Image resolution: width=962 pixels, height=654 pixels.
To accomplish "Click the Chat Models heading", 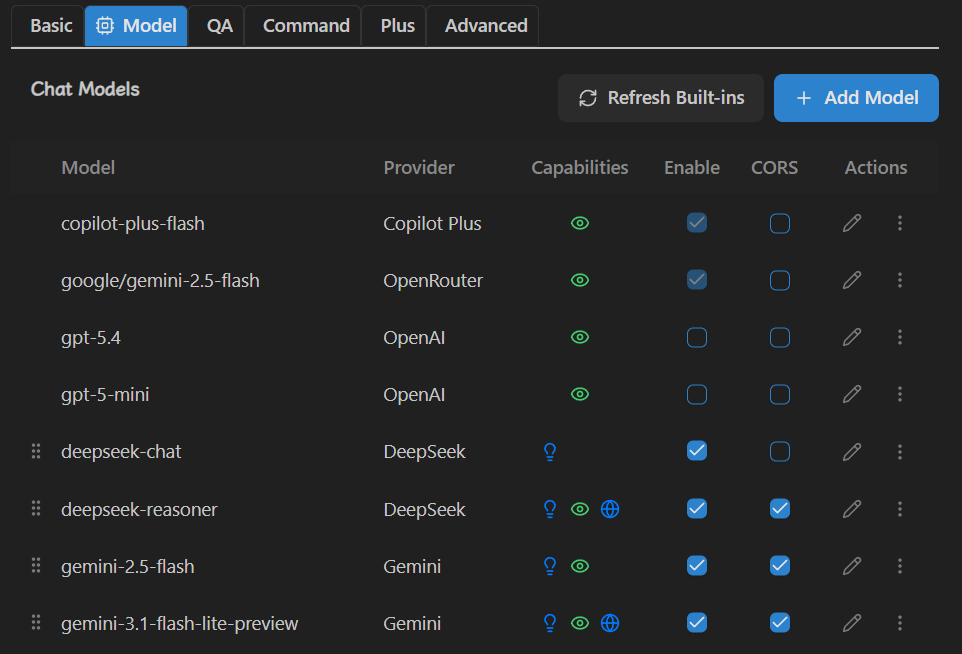I will 85,89.
